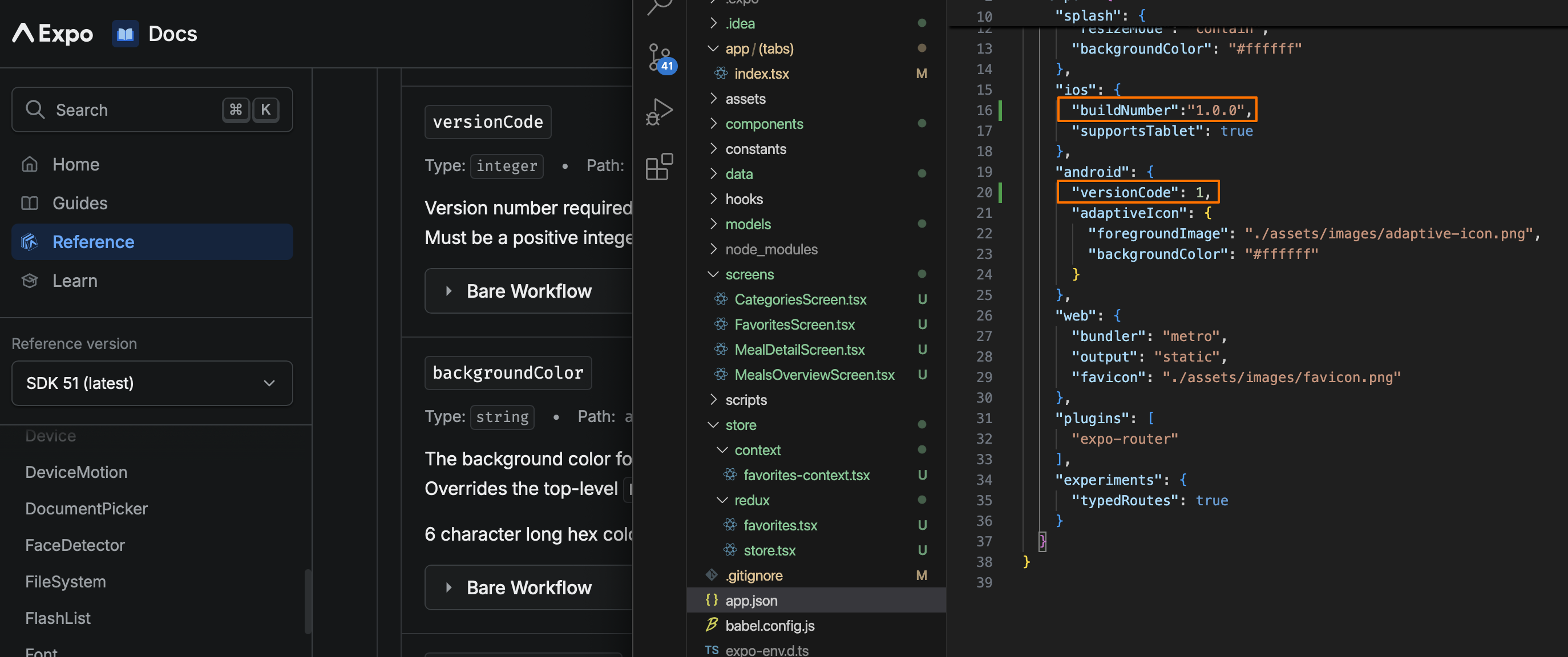Open index.tsx in the explorer

pyautogui.click(x=815, y=74)
